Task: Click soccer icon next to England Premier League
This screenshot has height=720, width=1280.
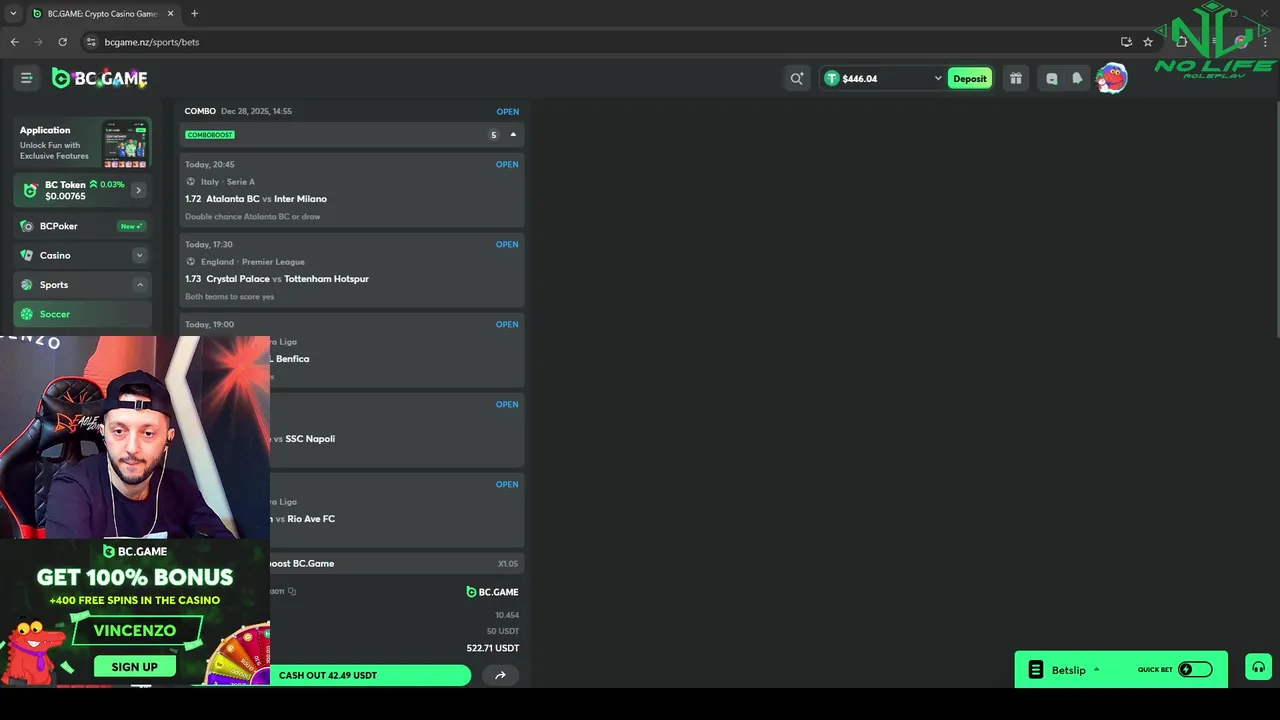Action: 191,262
